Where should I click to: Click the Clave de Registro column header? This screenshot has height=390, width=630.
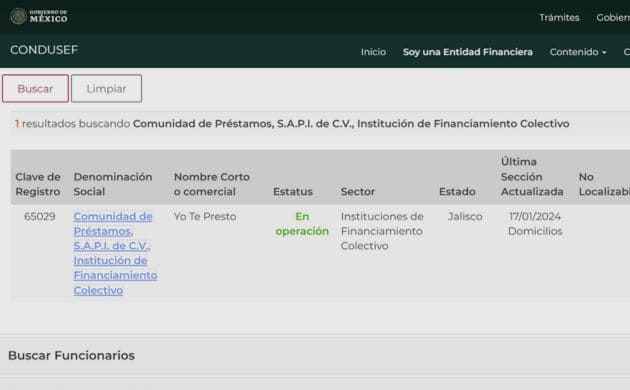38,184
